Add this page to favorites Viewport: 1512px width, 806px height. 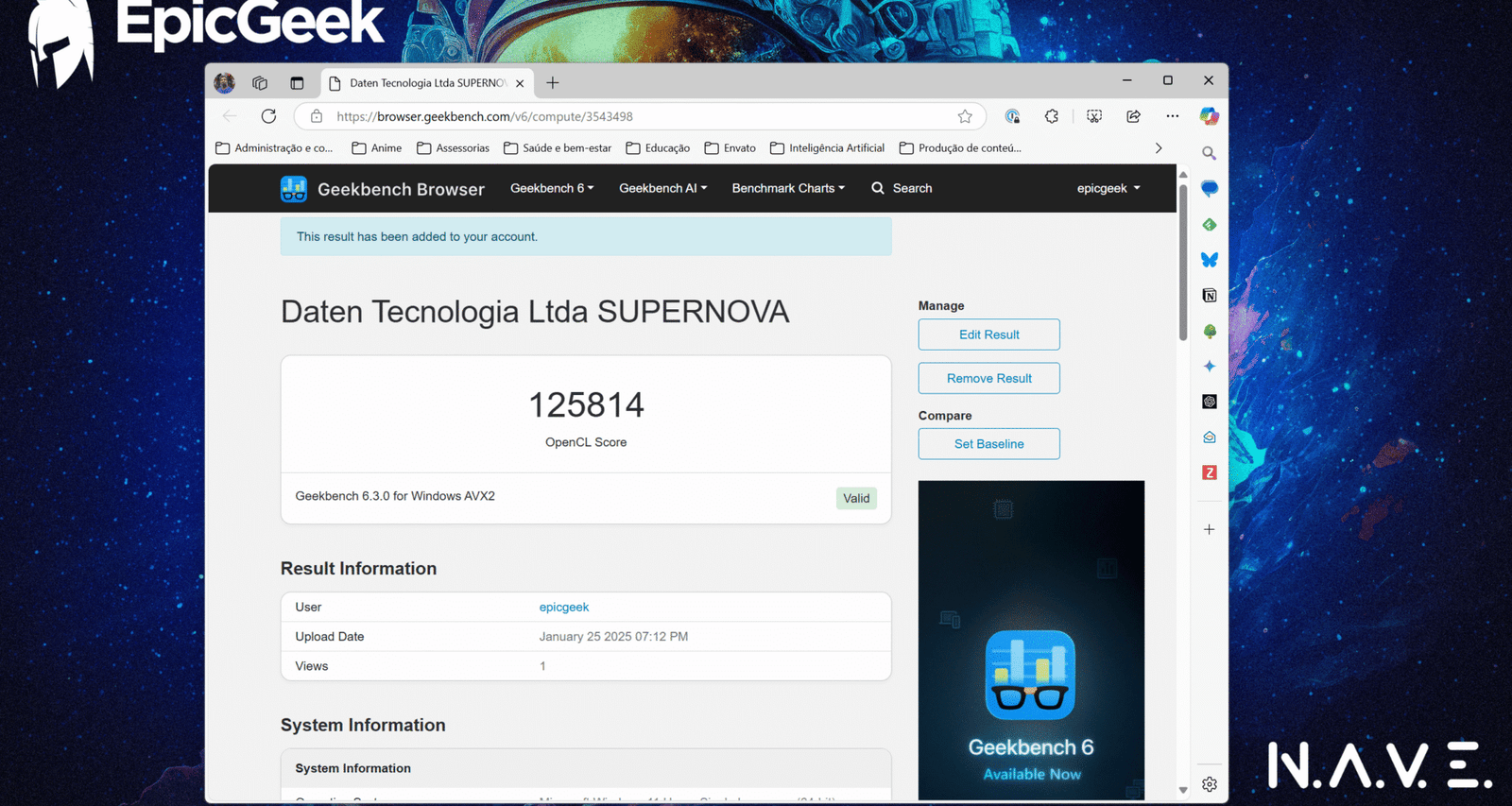point(965,116)
